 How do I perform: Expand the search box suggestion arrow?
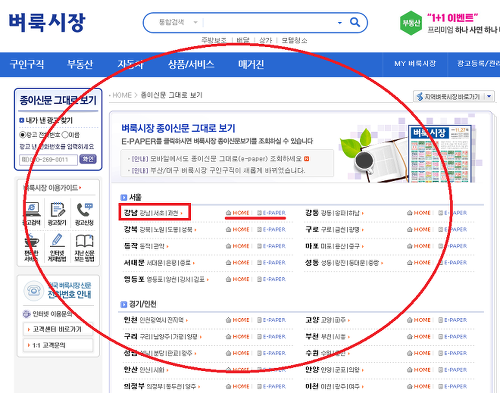[340, 23]
